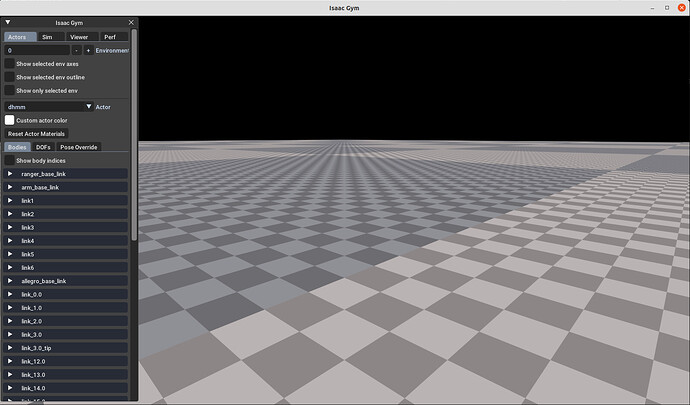Open the Viewer tab

click(82, 37)
